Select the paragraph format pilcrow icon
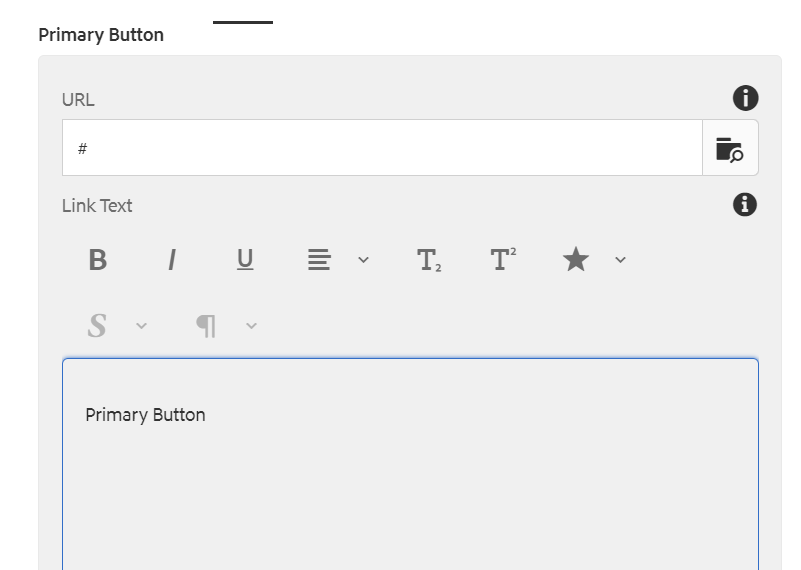Image resolution: width=801 pixels, height=570 pixels. [x=206, y=325]
